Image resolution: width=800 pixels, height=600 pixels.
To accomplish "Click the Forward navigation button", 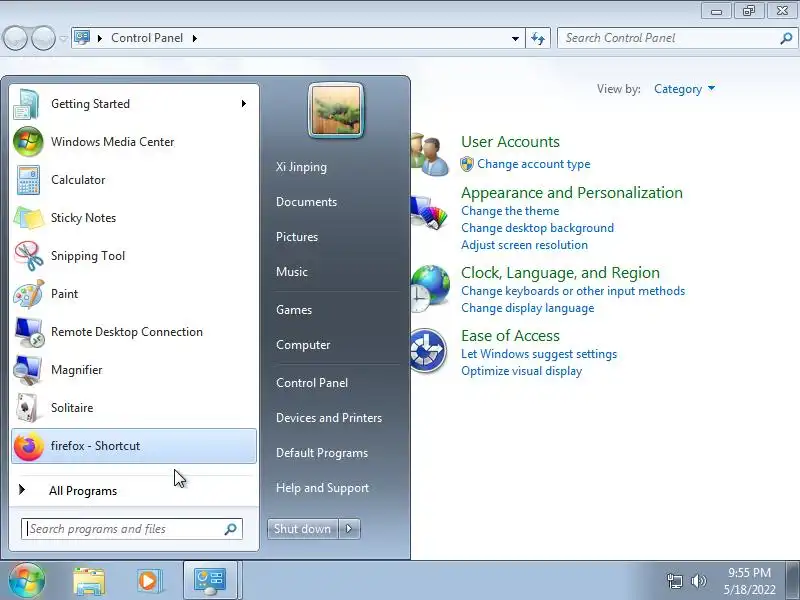I will click(43, 38).
